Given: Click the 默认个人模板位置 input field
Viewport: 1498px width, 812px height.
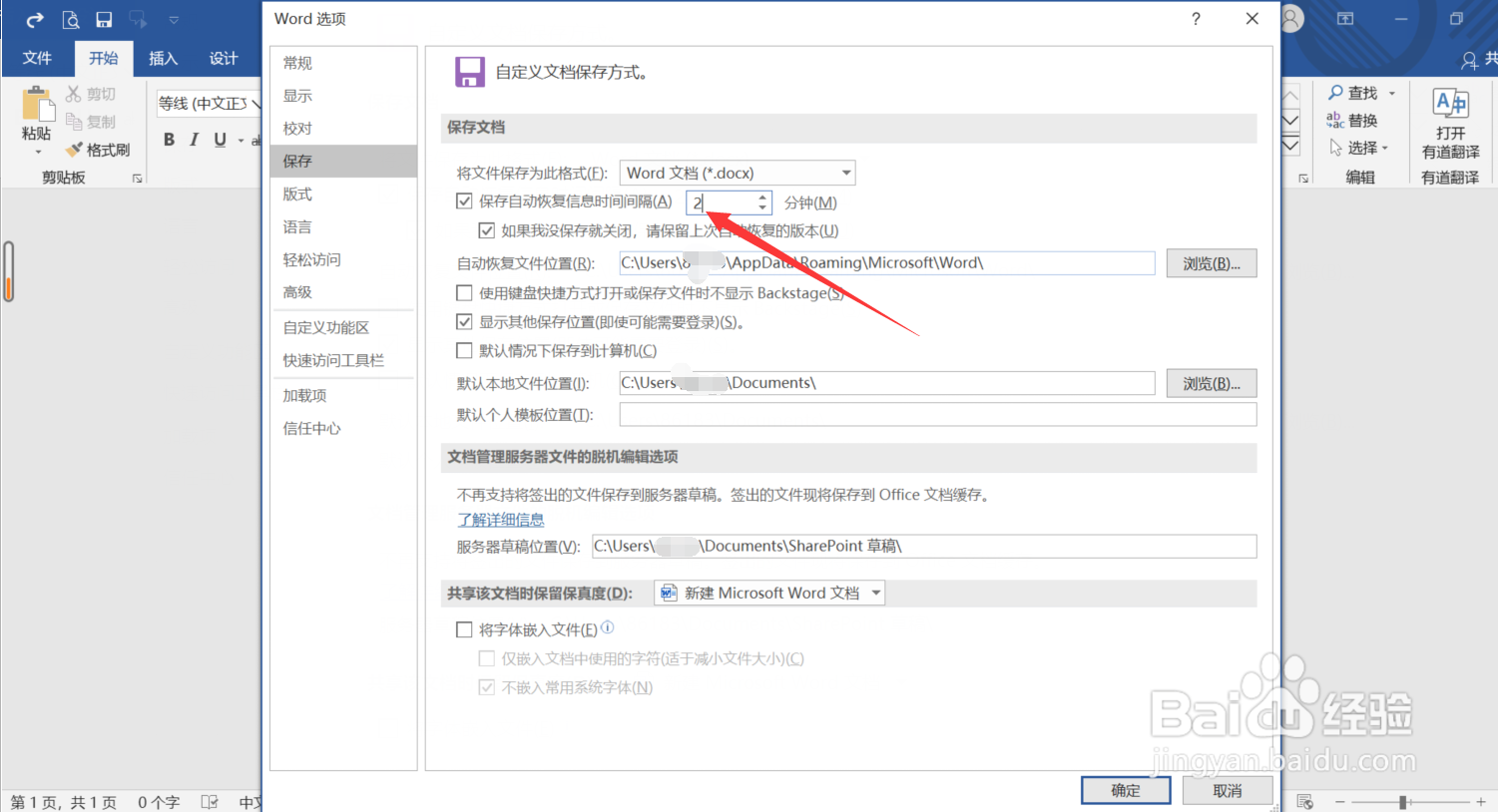Looking at the screenshot, I should point(938,415).
